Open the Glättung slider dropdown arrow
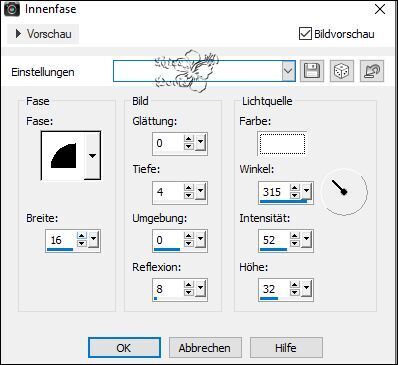 [200, 143]
